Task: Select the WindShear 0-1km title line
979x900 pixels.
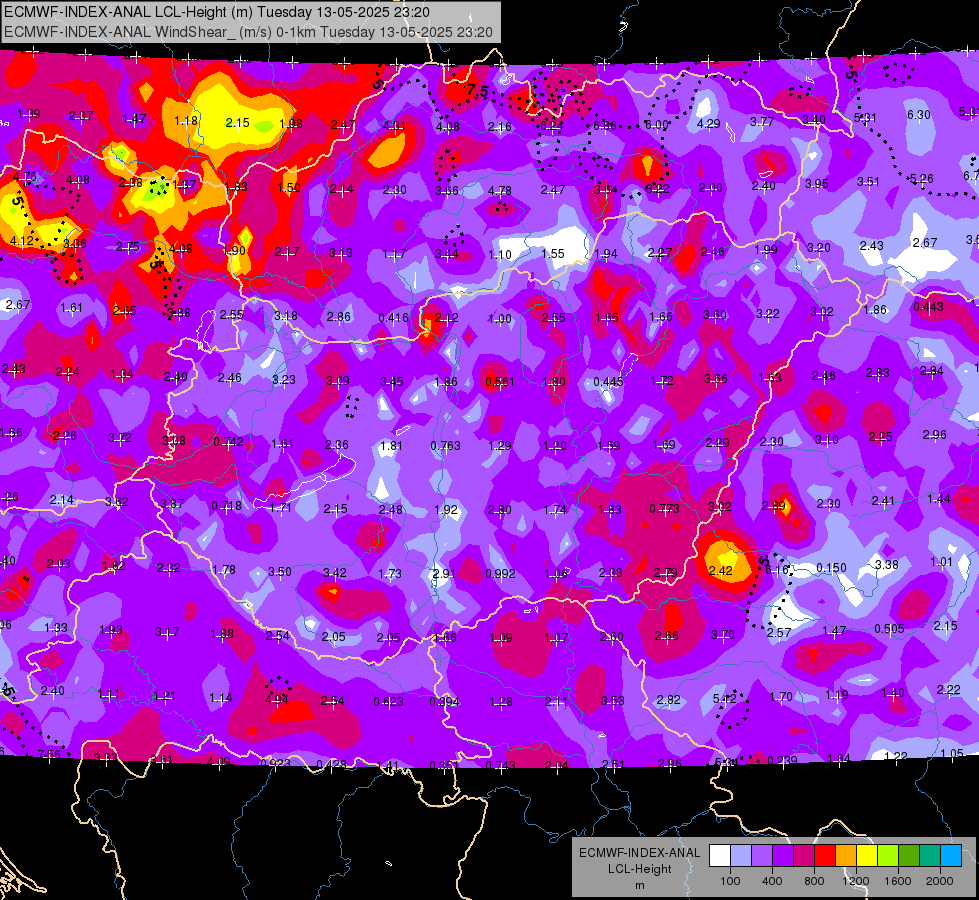Action: tap(248, 32)
